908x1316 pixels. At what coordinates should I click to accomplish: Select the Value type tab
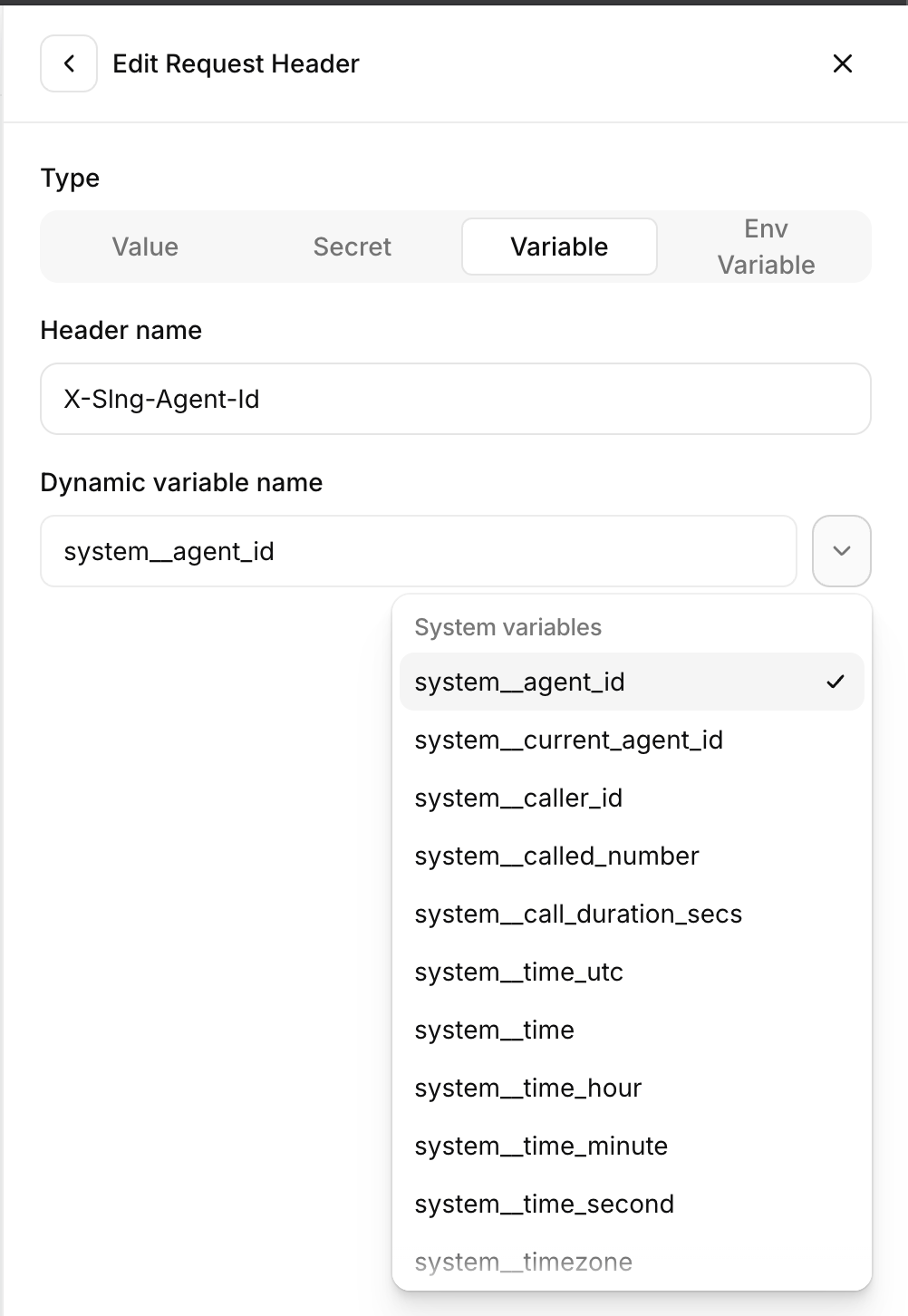point(145,247)
